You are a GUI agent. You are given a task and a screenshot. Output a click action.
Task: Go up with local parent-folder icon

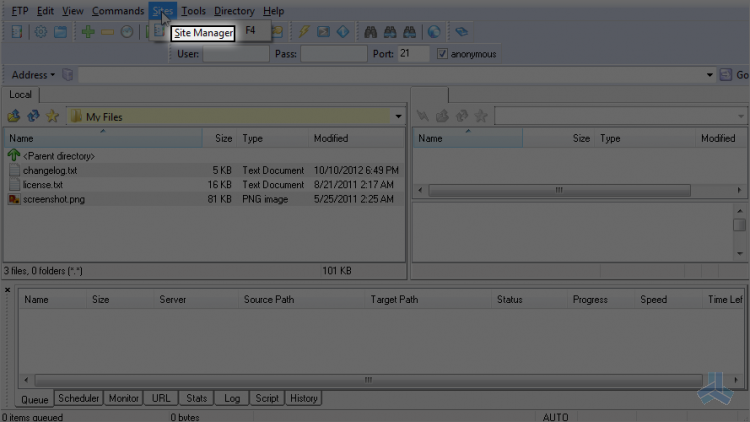[x=13, y=116]
